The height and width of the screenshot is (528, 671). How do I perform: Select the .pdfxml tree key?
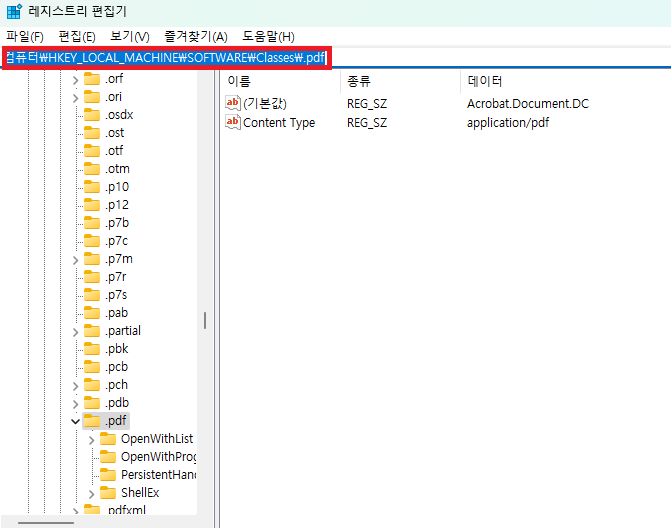(127, 510)
